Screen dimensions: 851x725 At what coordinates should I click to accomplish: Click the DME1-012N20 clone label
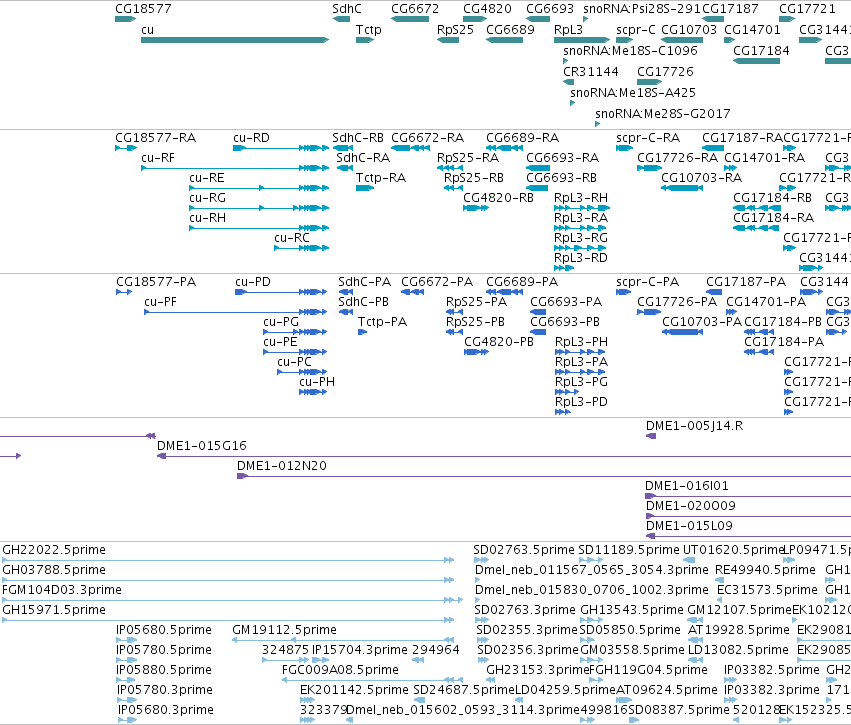point(282,466)
